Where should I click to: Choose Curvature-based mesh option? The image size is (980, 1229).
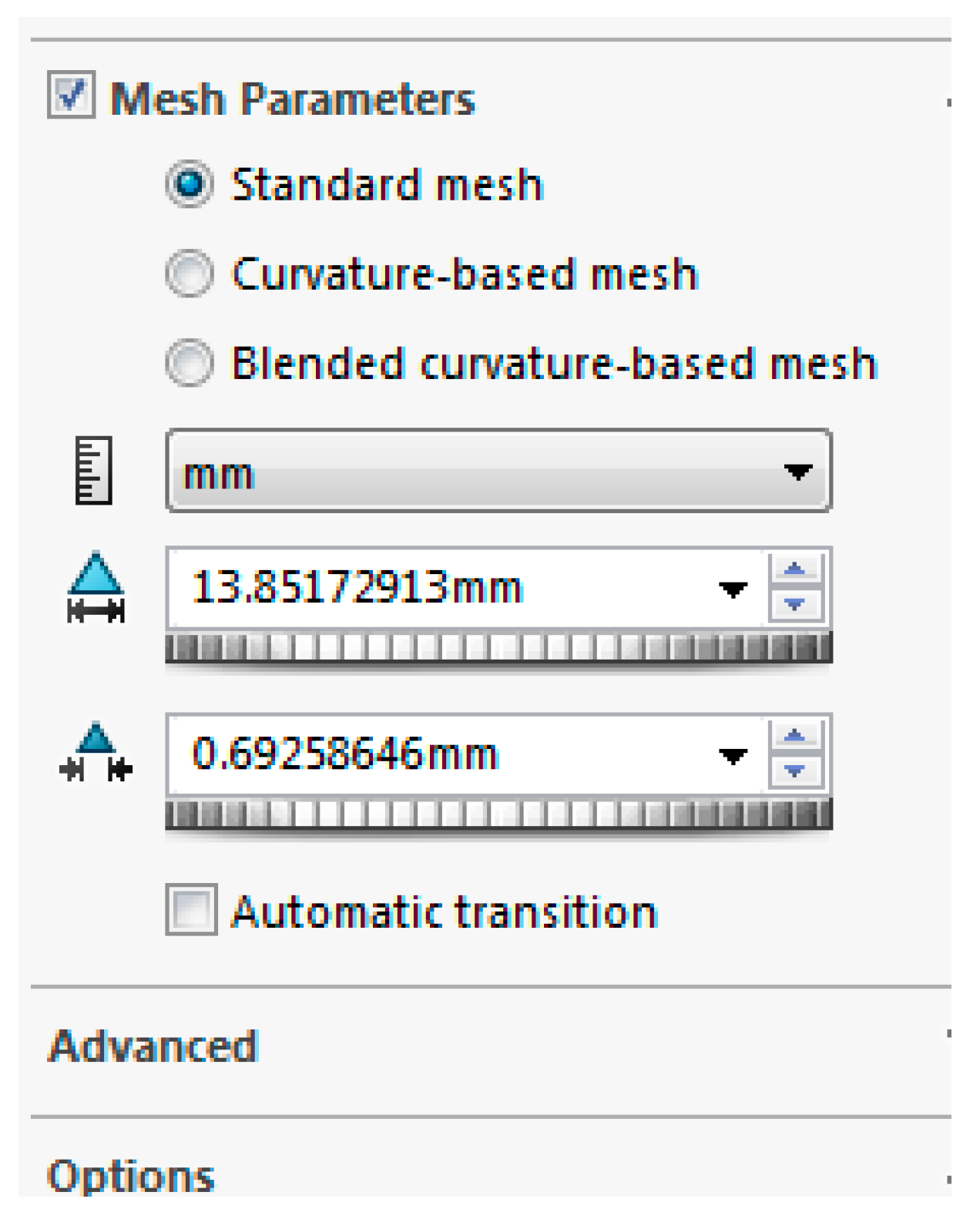click(190, 273)
